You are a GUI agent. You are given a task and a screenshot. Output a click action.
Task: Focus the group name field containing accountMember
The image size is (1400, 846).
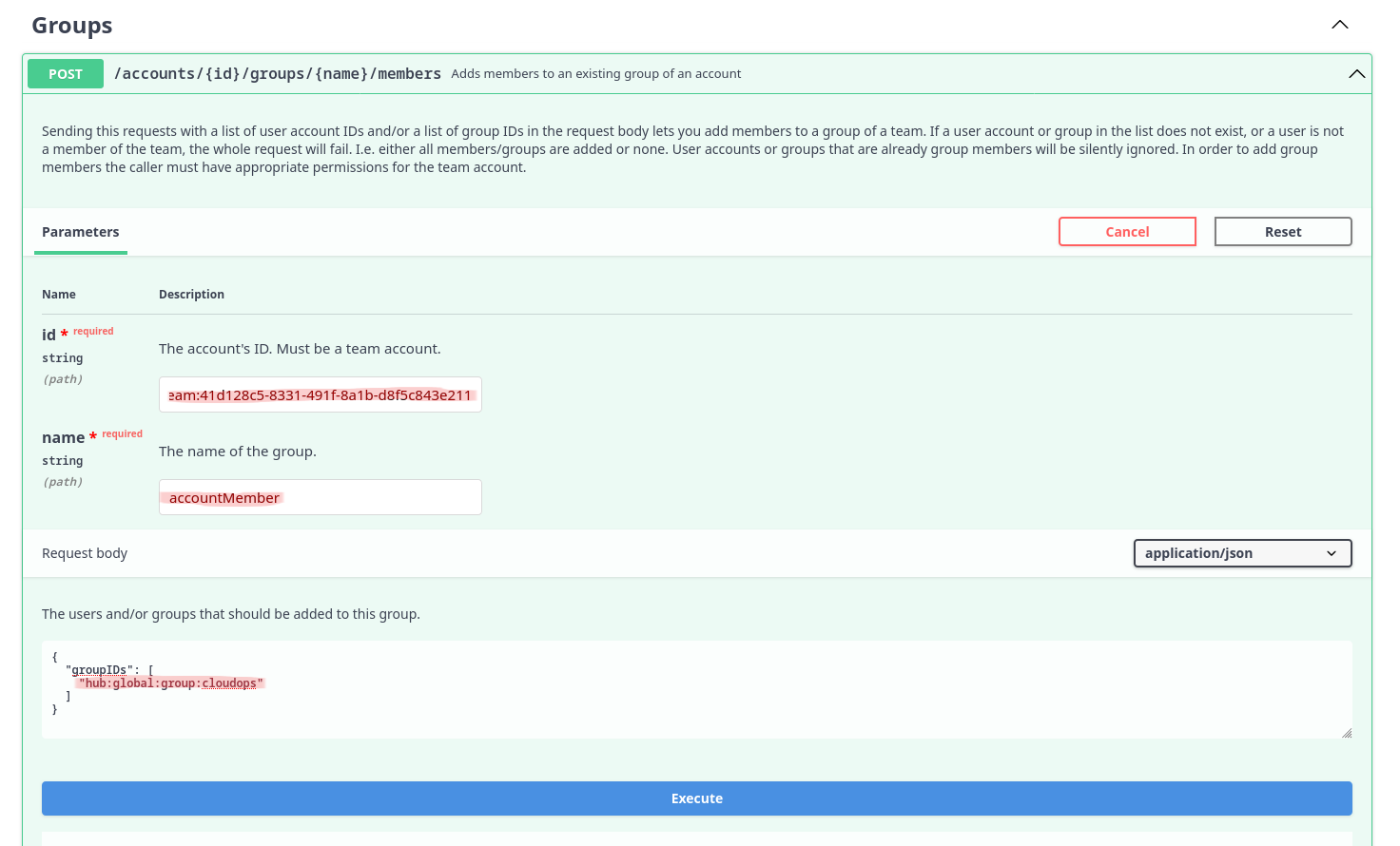click(320, 498)
